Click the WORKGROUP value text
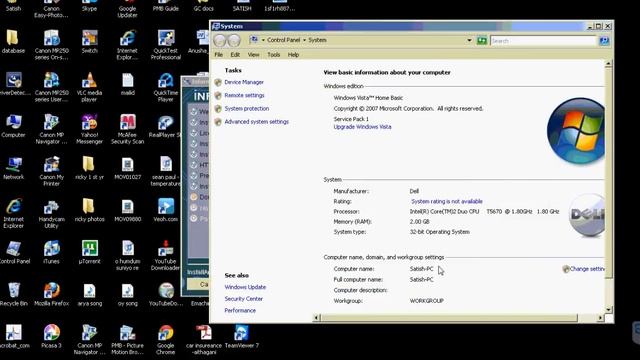The height and width of the screenshot is (360, 640). point(427,301)
